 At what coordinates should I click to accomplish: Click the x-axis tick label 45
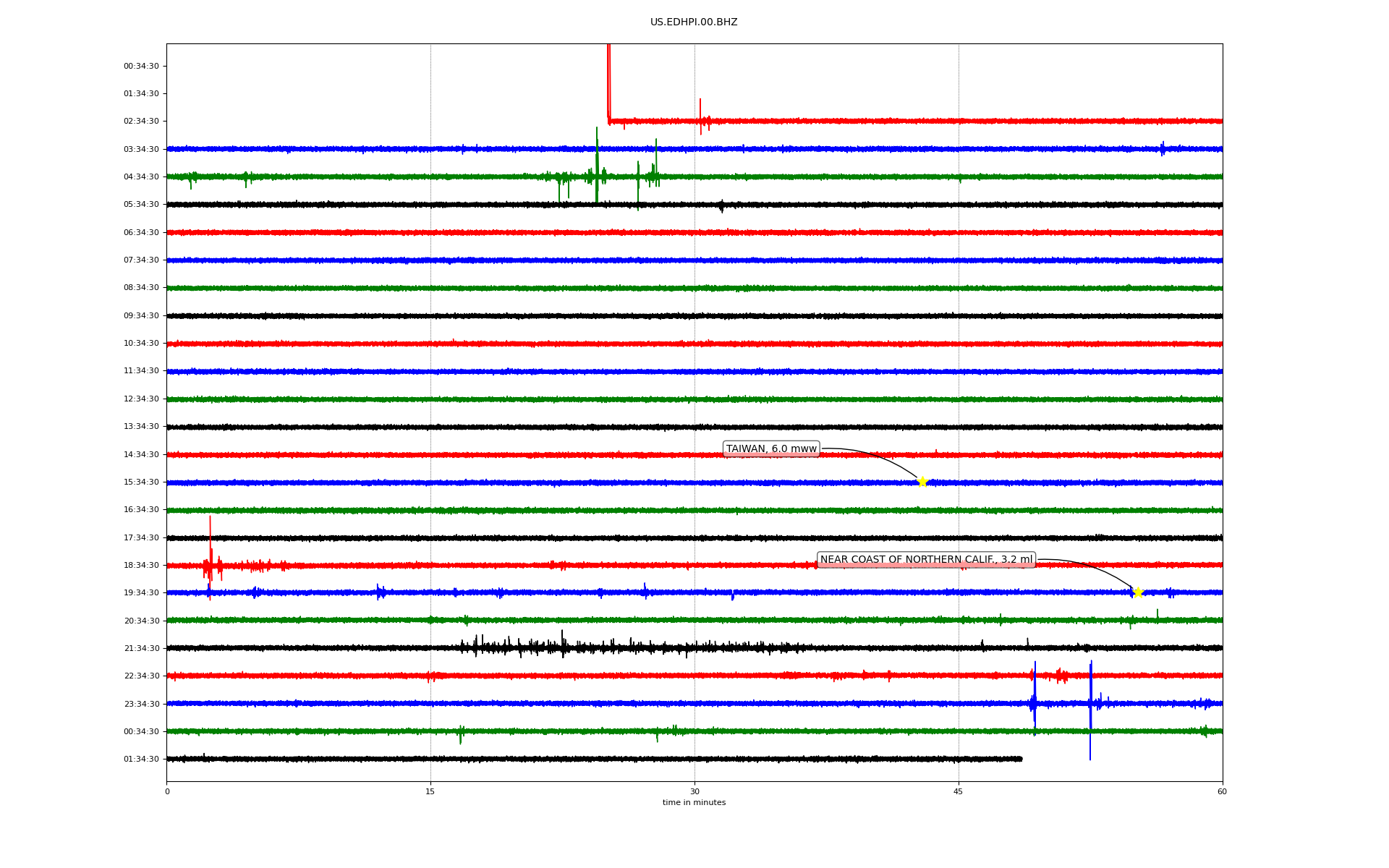pyautogui.click(x=959, y=791)
